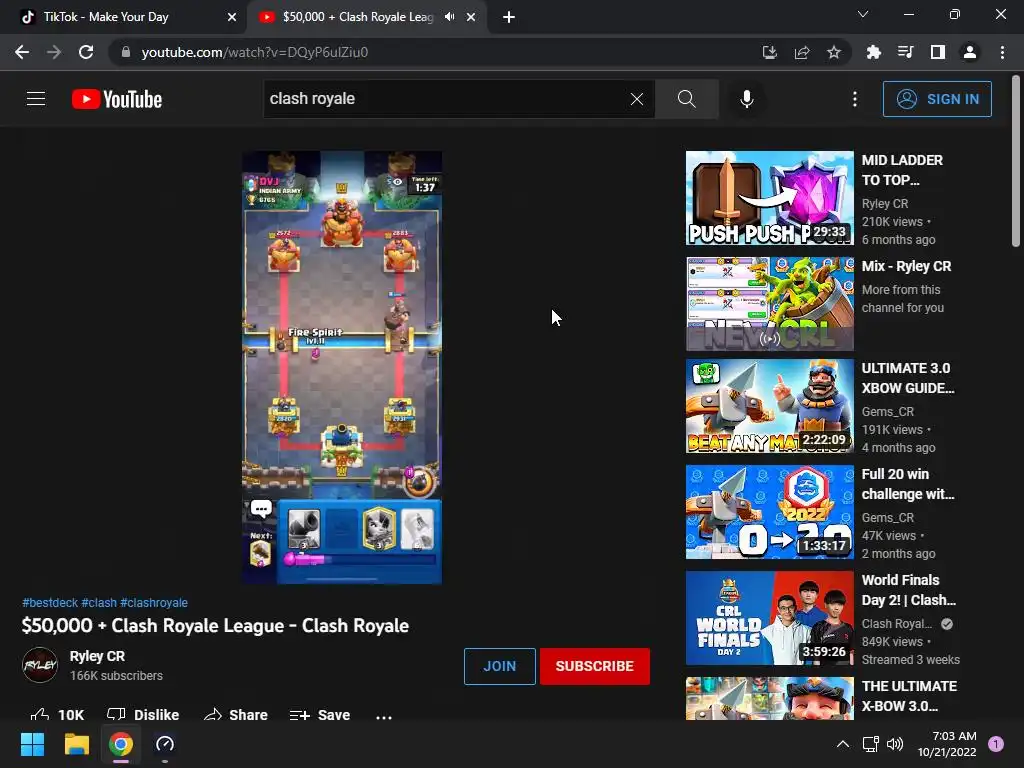The height and width of the screenshot is (768, 1024).
Task: Click the #clashroyale hashtag
Action: pos(153,603)
